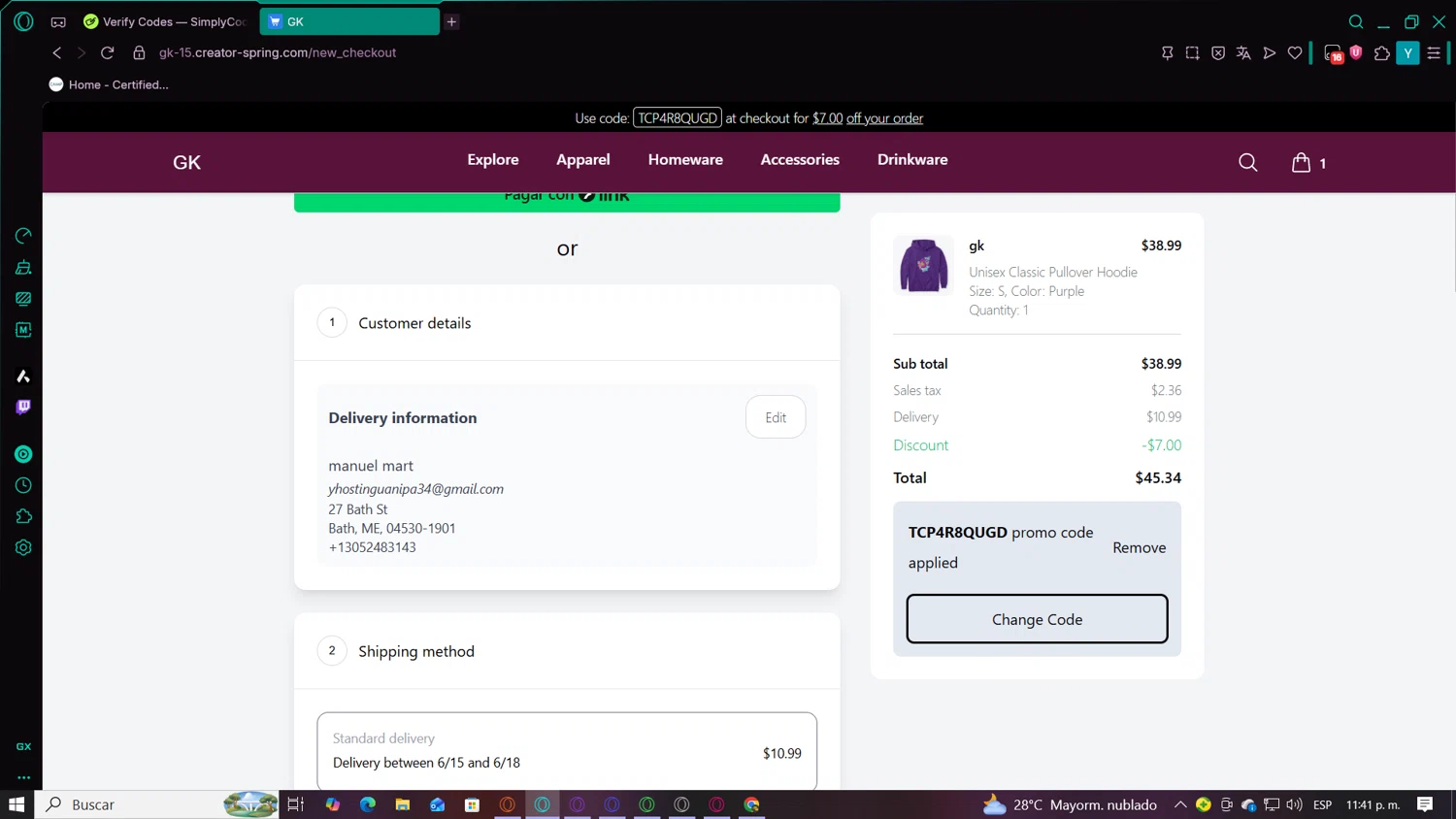This screenshot has width=1456, height=819.
Task: Click the address bar URL
Action: (278, 52)
